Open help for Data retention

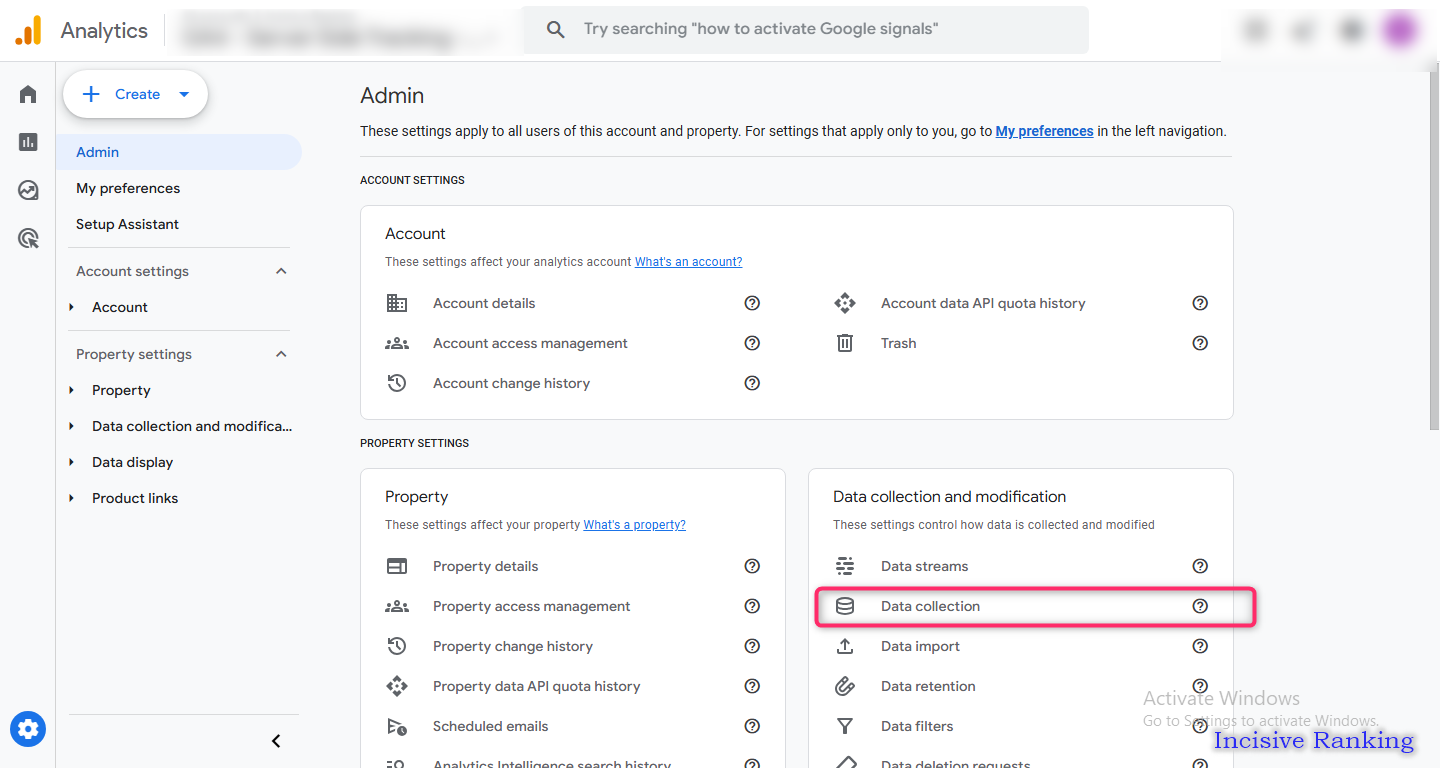[1200, 686]
